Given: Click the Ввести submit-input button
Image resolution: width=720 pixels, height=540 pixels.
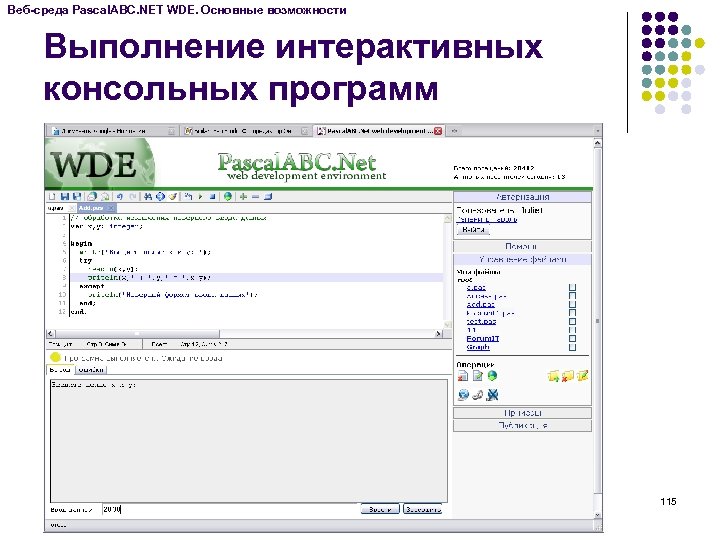Looking at the screenshot, I should pyautogui.click(x=380, y=509).
